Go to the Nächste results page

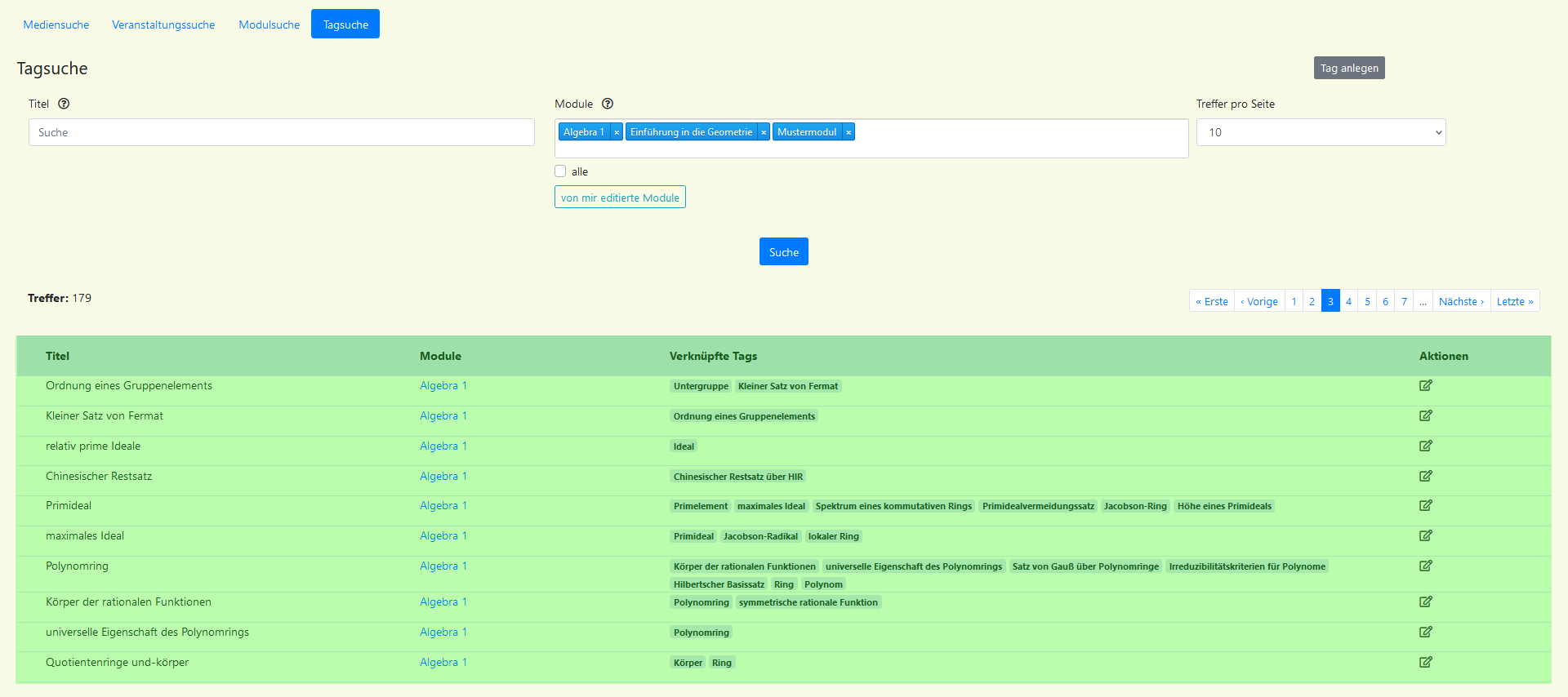(1461, 301)
